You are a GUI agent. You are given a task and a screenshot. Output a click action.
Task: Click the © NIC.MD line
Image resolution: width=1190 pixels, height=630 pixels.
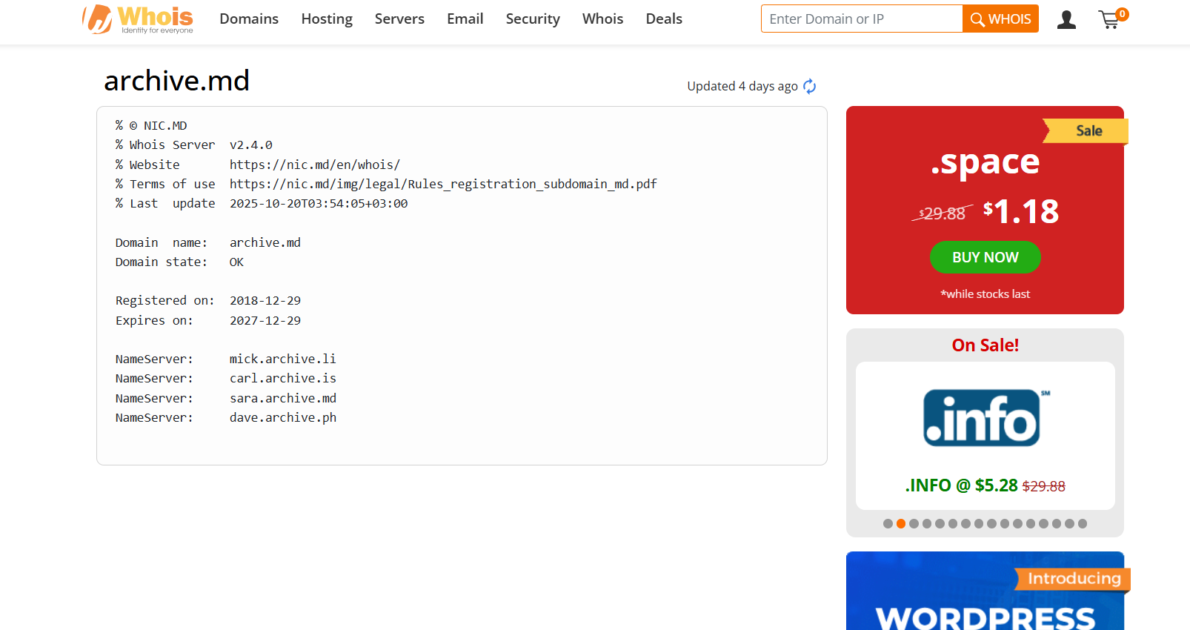pyautogui.click(x=151, y=125)
